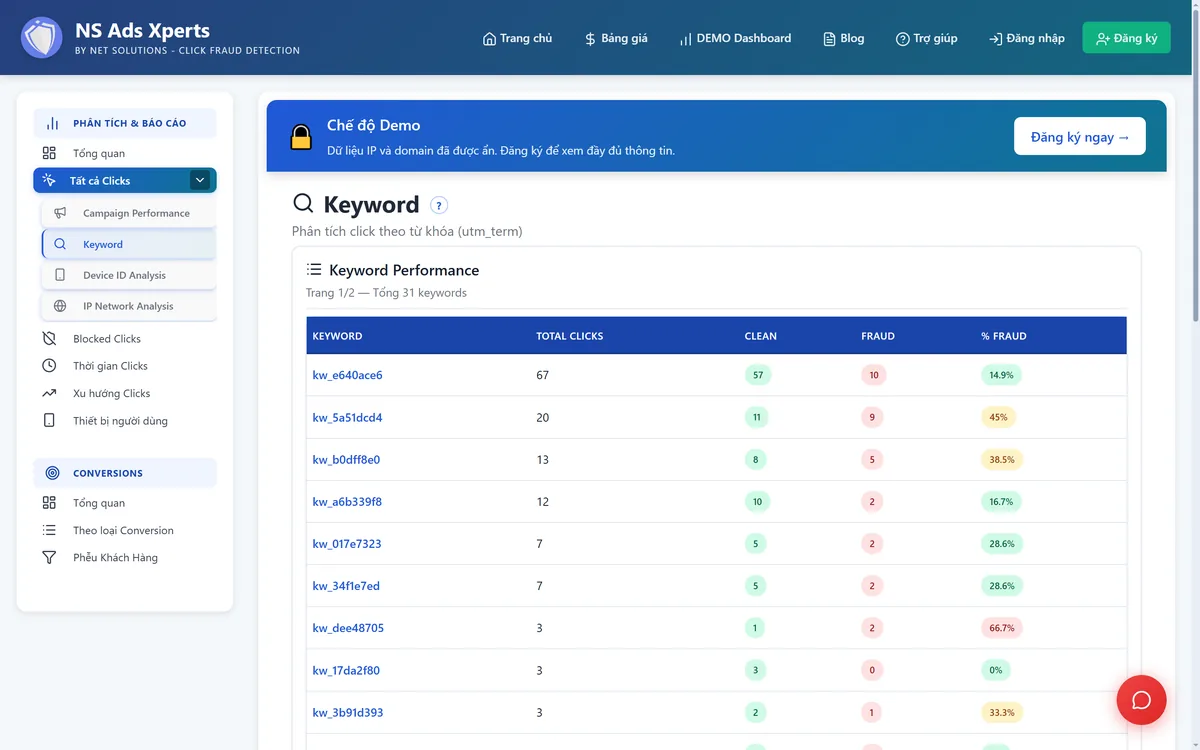Open keyword kw_b0dff8e0

(346, 460)
